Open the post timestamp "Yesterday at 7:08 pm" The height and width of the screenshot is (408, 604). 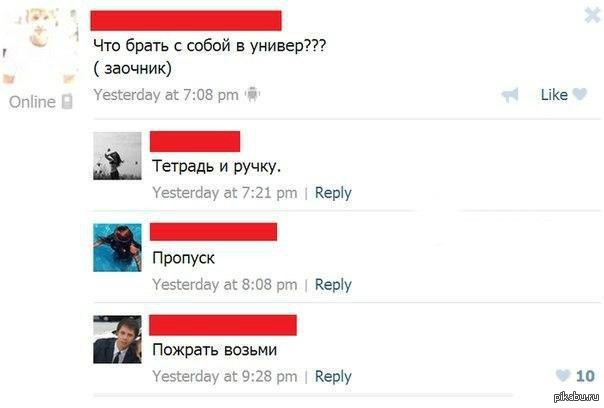click(165, 95)
